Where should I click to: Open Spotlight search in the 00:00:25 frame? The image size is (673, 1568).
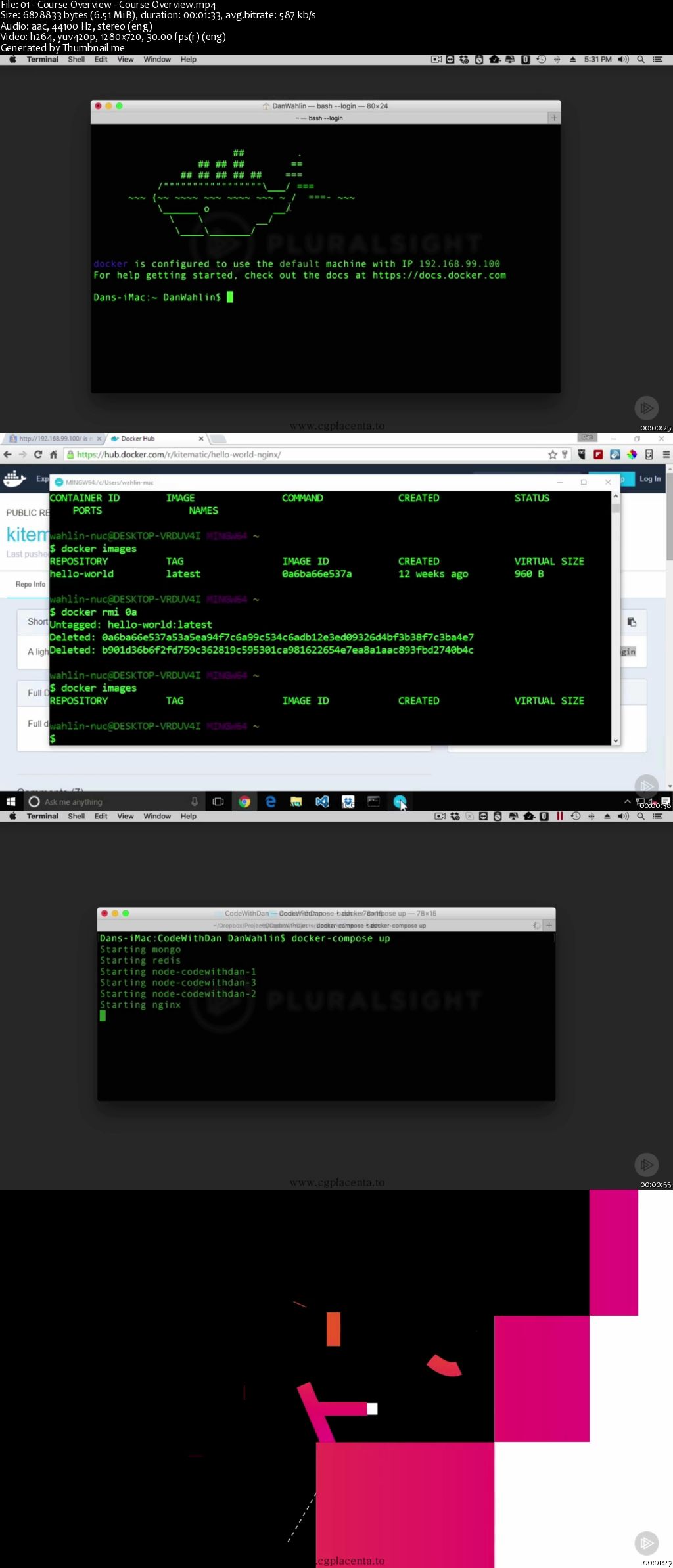click(641, 60)
